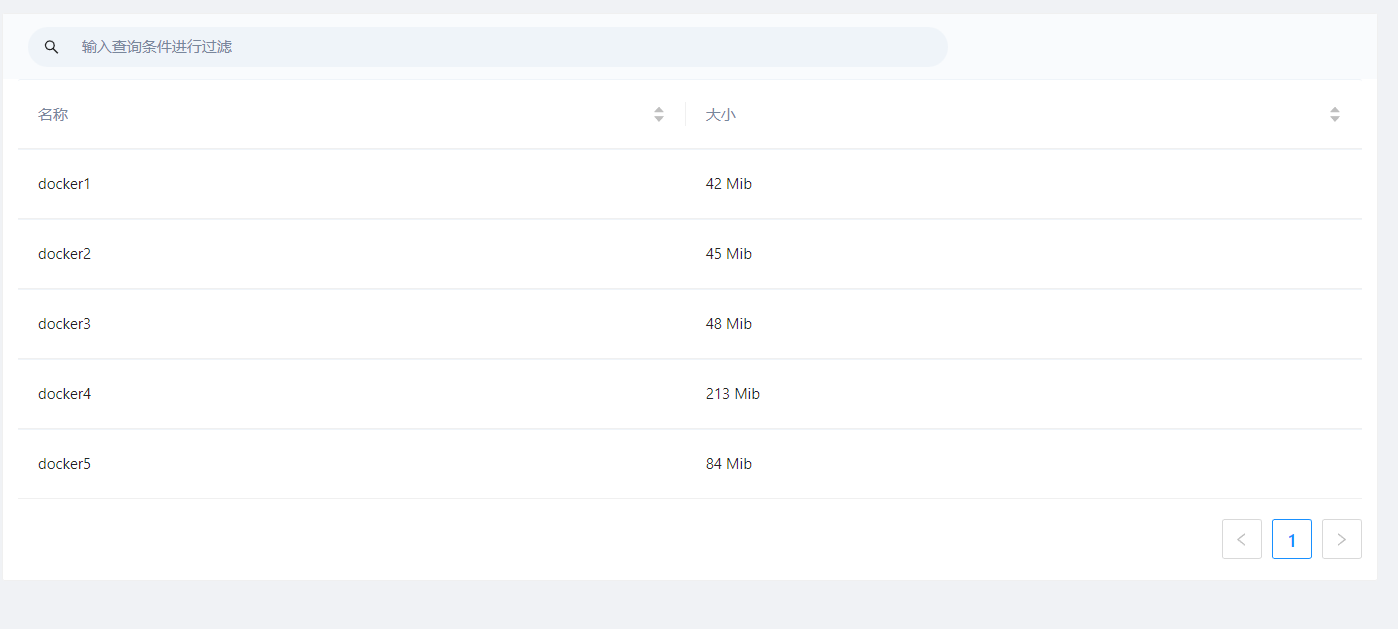Viewport: 1398px width, 629px height.
Task: Select the 84 Mib size value
Action: tap(728, 464)
